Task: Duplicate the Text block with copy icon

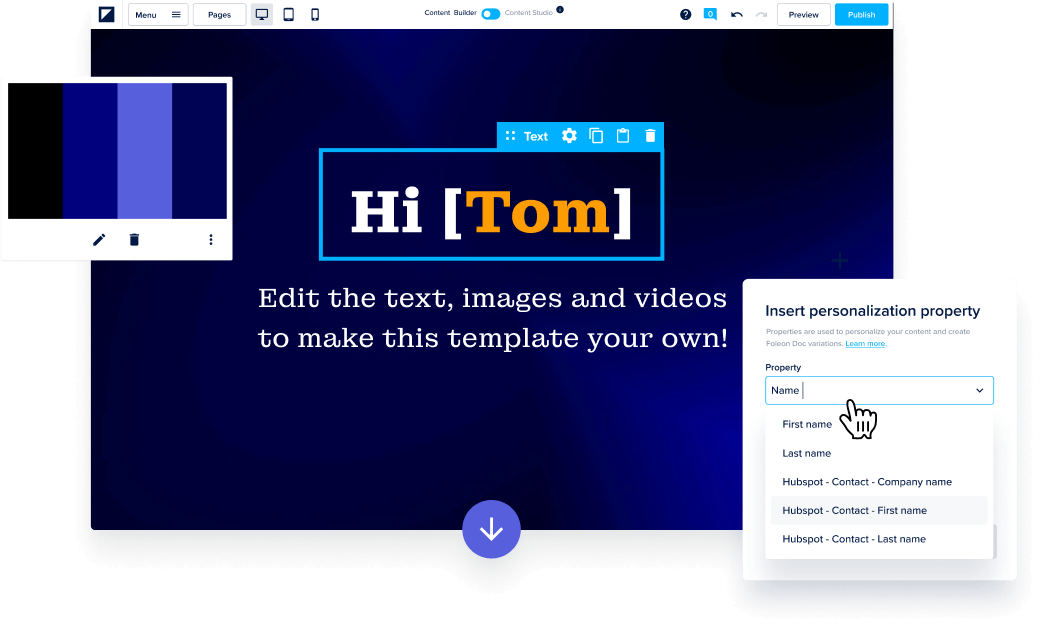Action: click(596, 136)
